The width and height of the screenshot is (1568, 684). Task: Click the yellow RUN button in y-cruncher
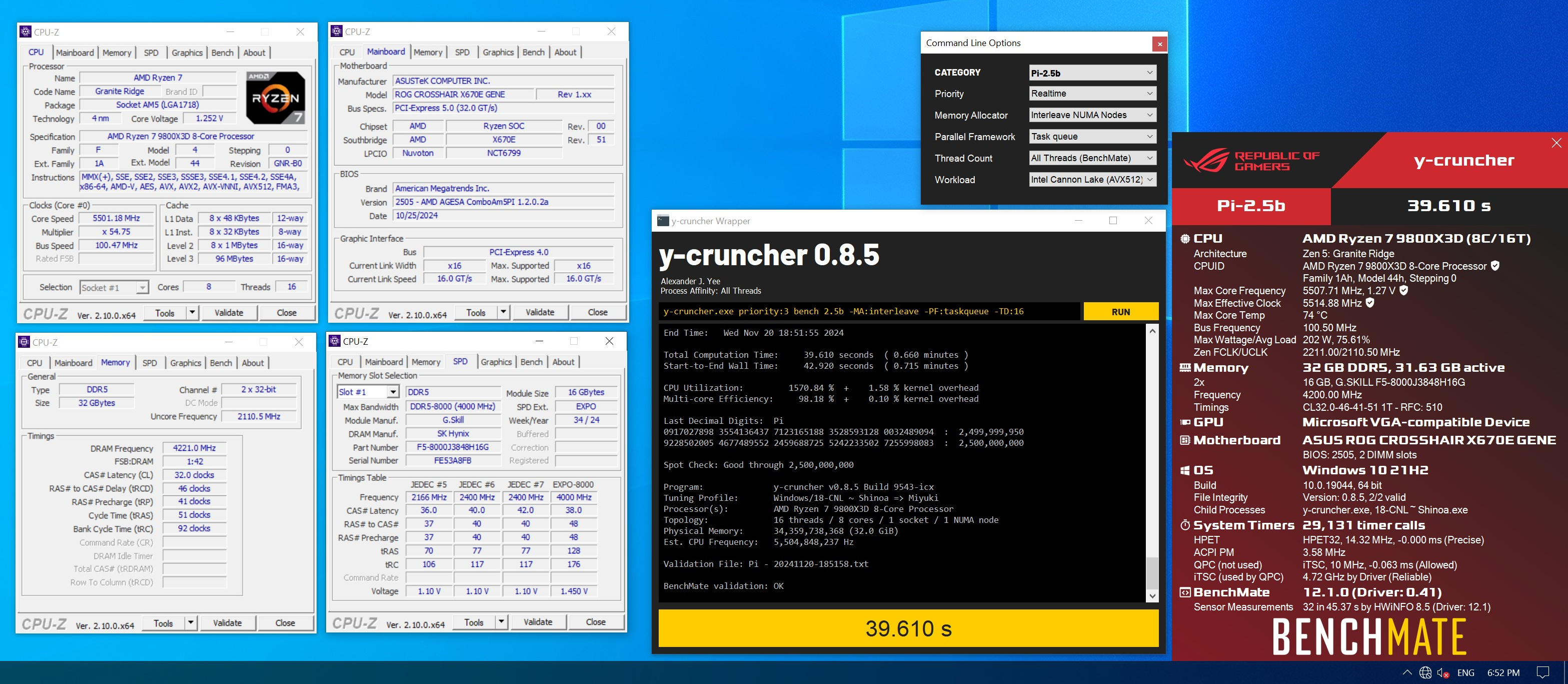pos(1121,311)
